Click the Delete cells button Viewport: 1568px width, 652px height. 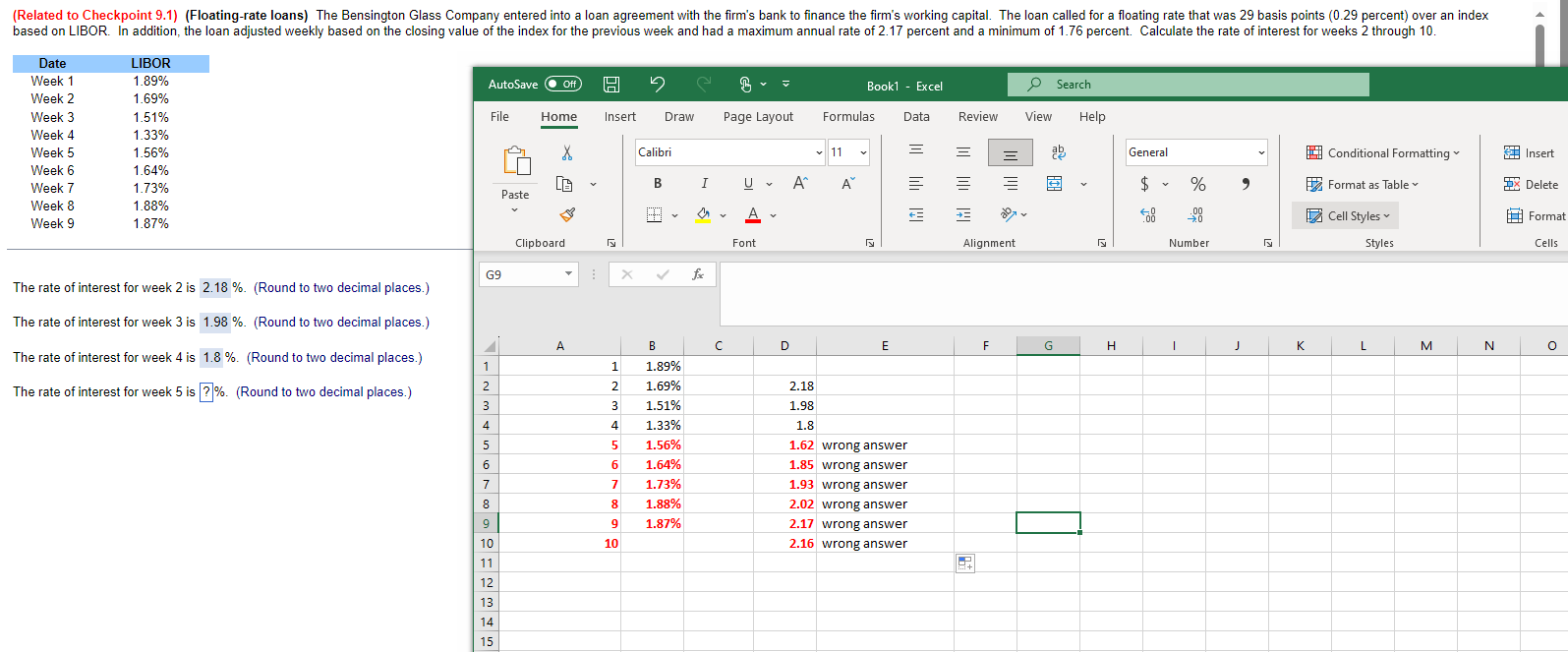(1531, 184)
